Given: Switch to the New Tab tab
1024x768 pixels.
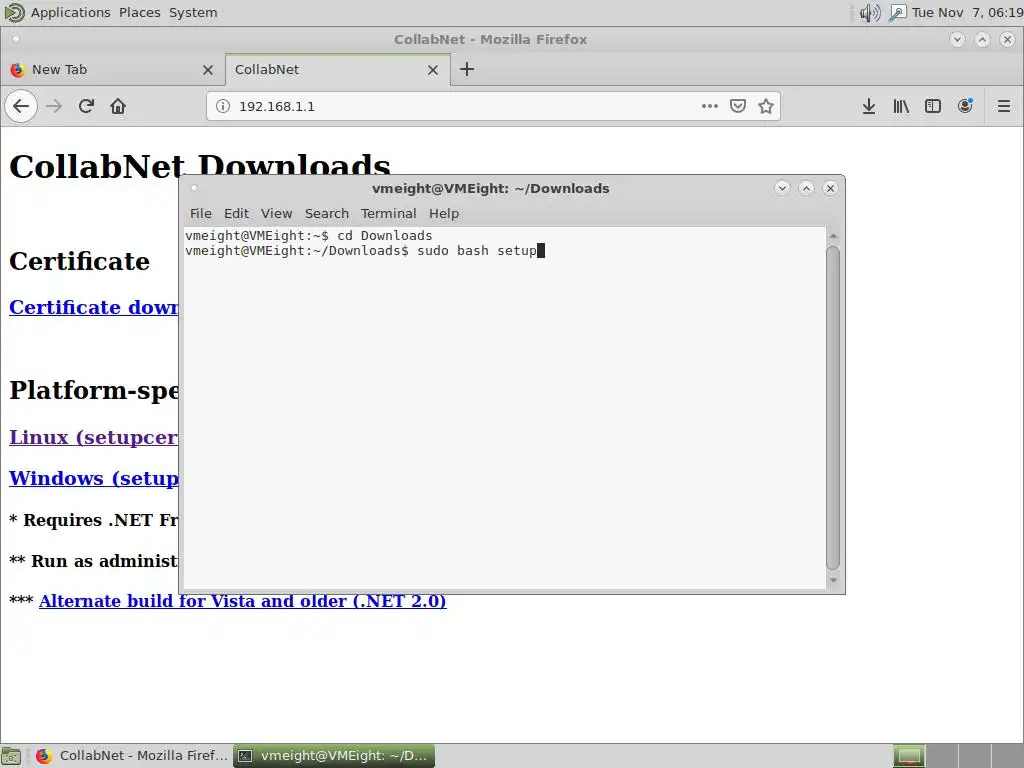Looking at the screenshot, I should [113, 69].
